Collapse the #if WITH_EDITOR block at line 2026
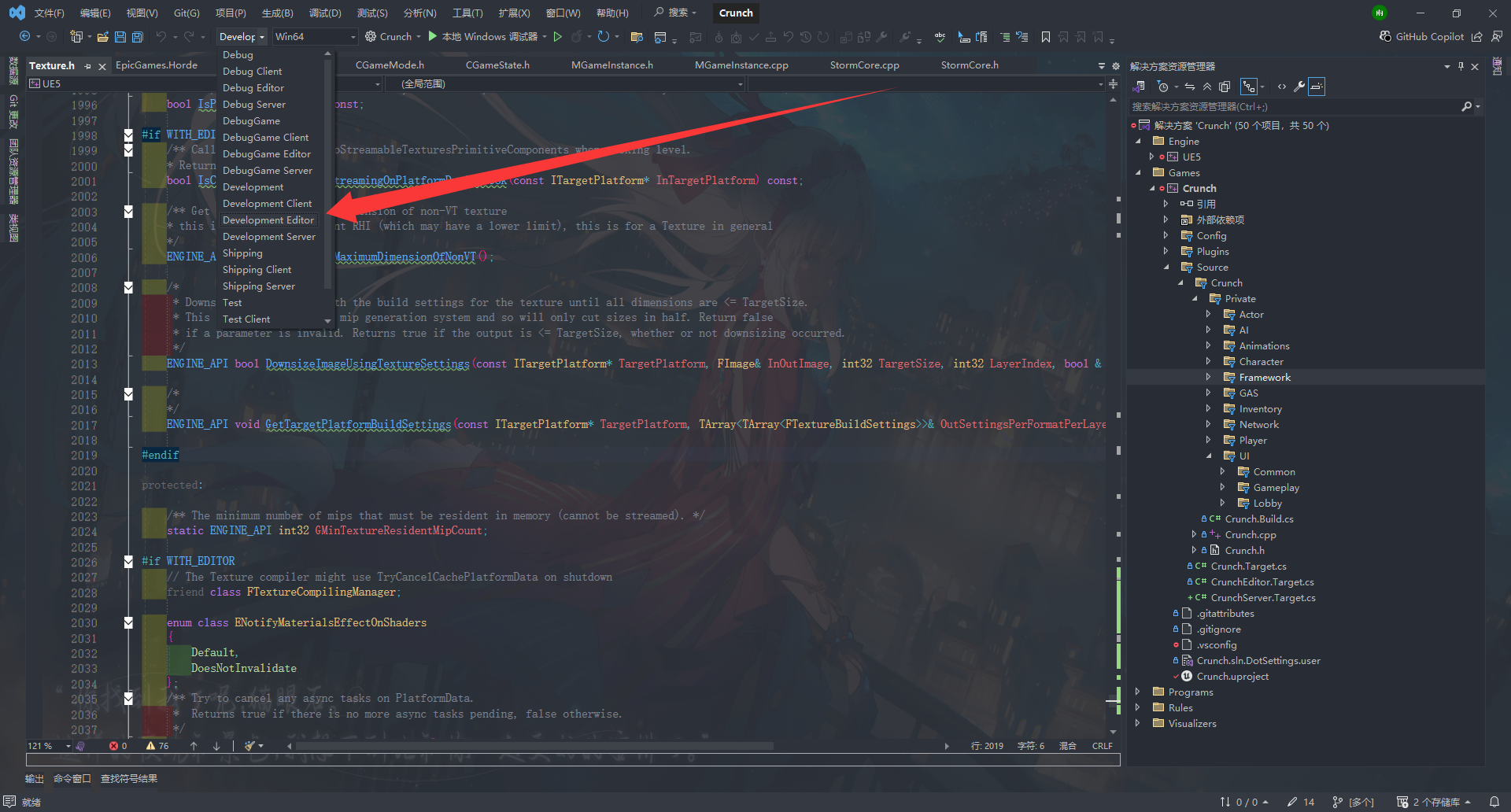The image size is (1511, 812). [128, 562]
